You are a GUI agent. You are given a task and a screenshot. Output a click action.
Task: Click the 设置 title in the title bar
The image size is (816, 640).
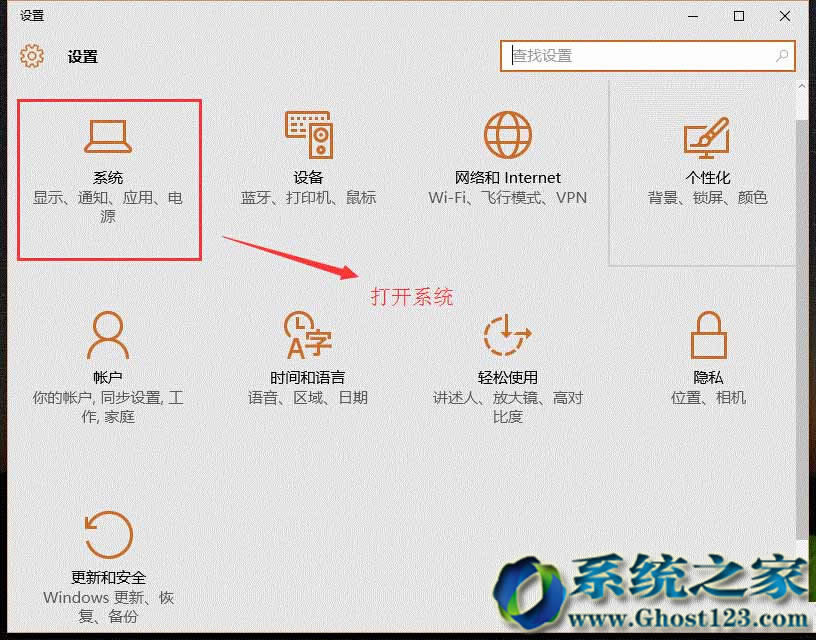pyautogui.click(x=82, y=57)
